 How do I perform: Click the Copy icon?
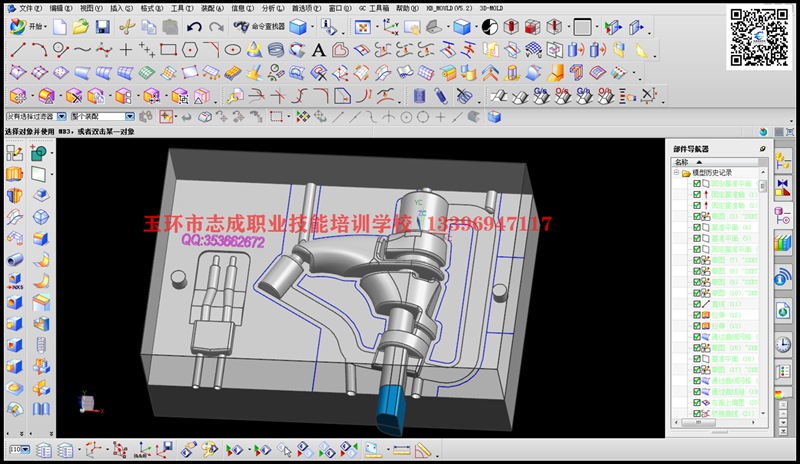pos(148,27)
